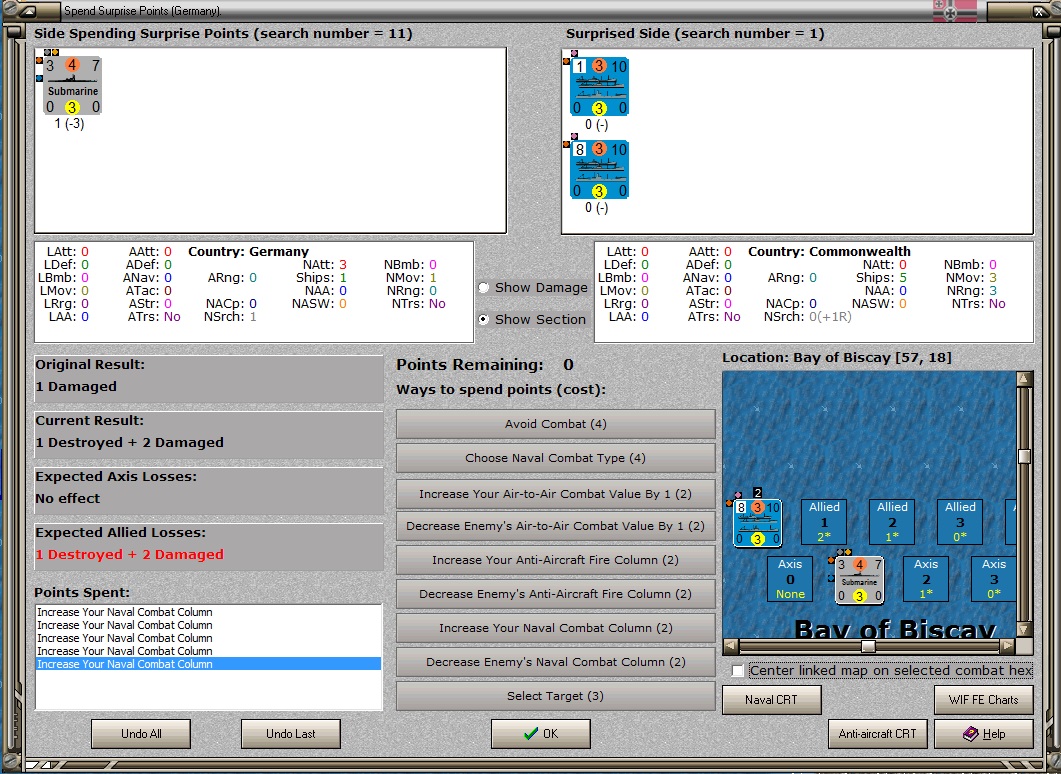Select the German Submarine unit counter

72,86
